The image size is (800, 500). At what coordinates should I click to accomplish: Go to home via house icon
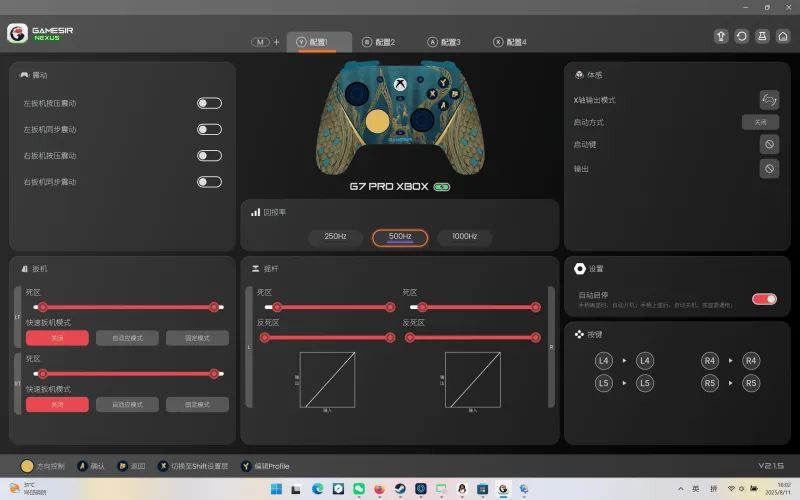[783, 36]
